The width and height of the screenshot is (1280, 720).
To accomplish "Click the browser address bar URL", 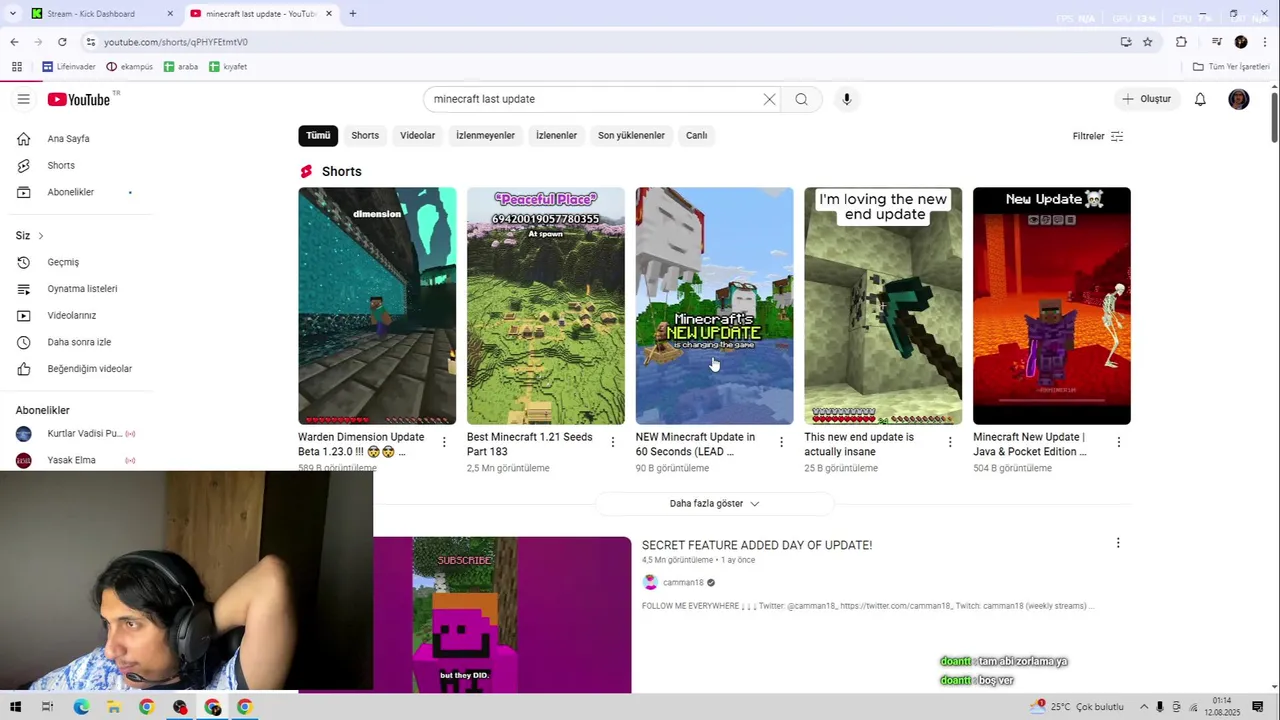I will [x=176, y=42].
